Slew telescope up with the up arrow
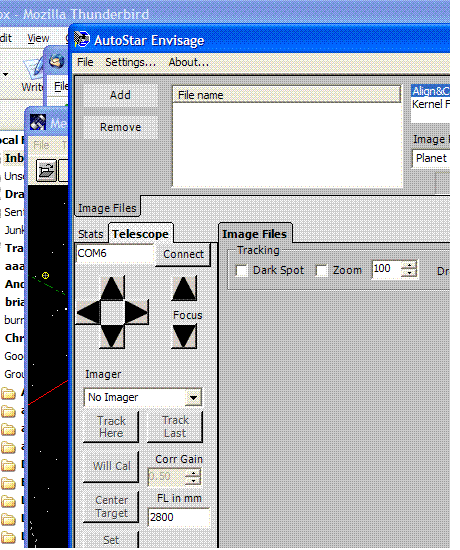 coord(112,288)
